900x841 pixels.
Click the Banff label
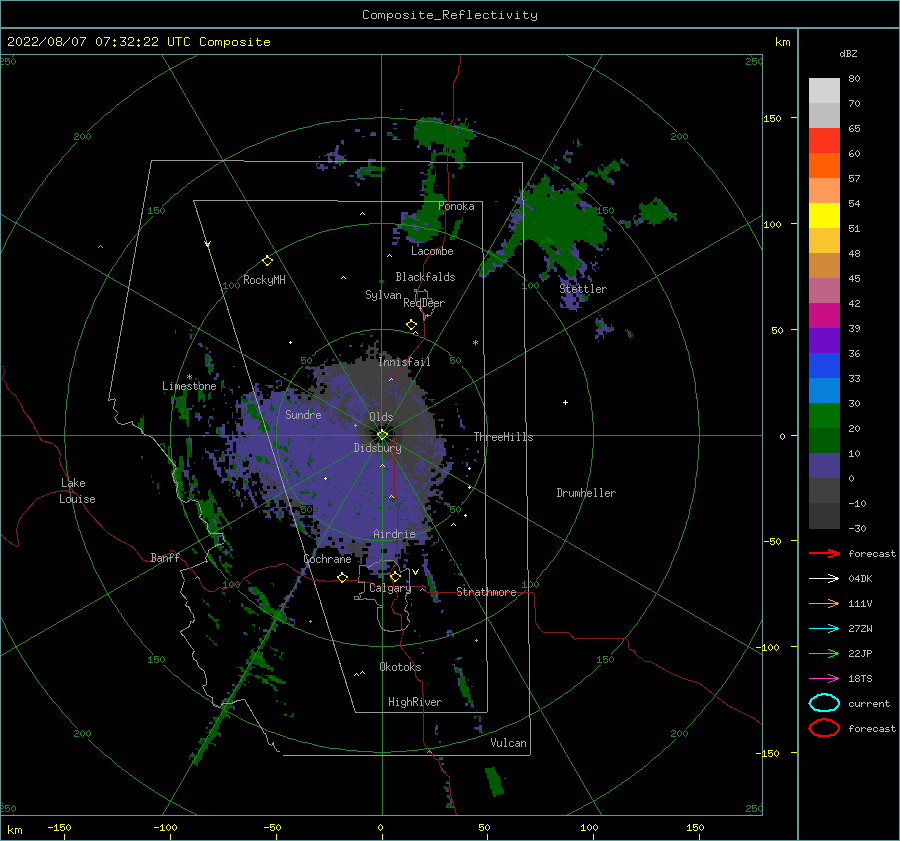click(165, 557)
